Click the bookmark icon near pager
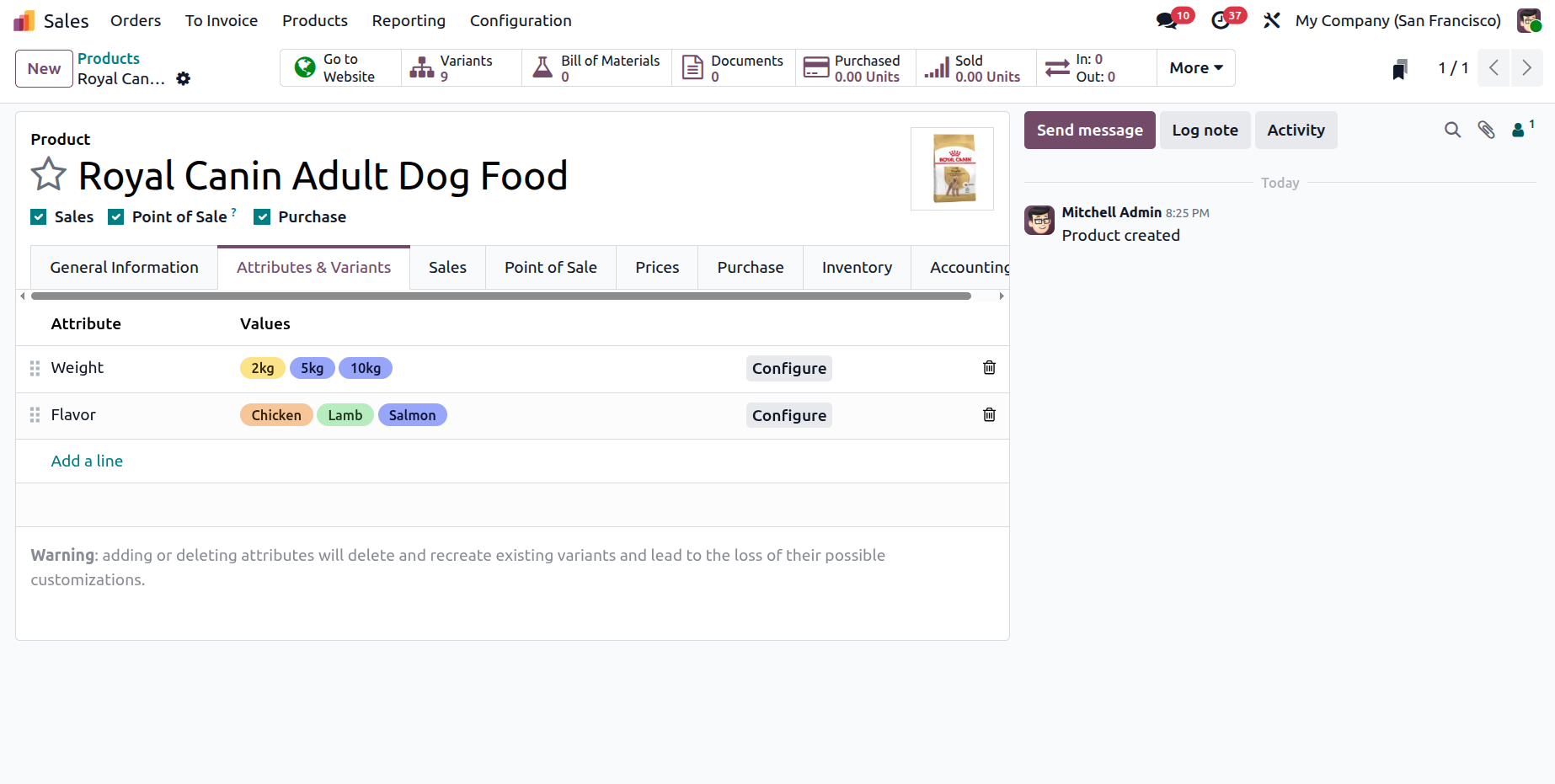Screen dimensions: 1555x784 click(1400, 69)
